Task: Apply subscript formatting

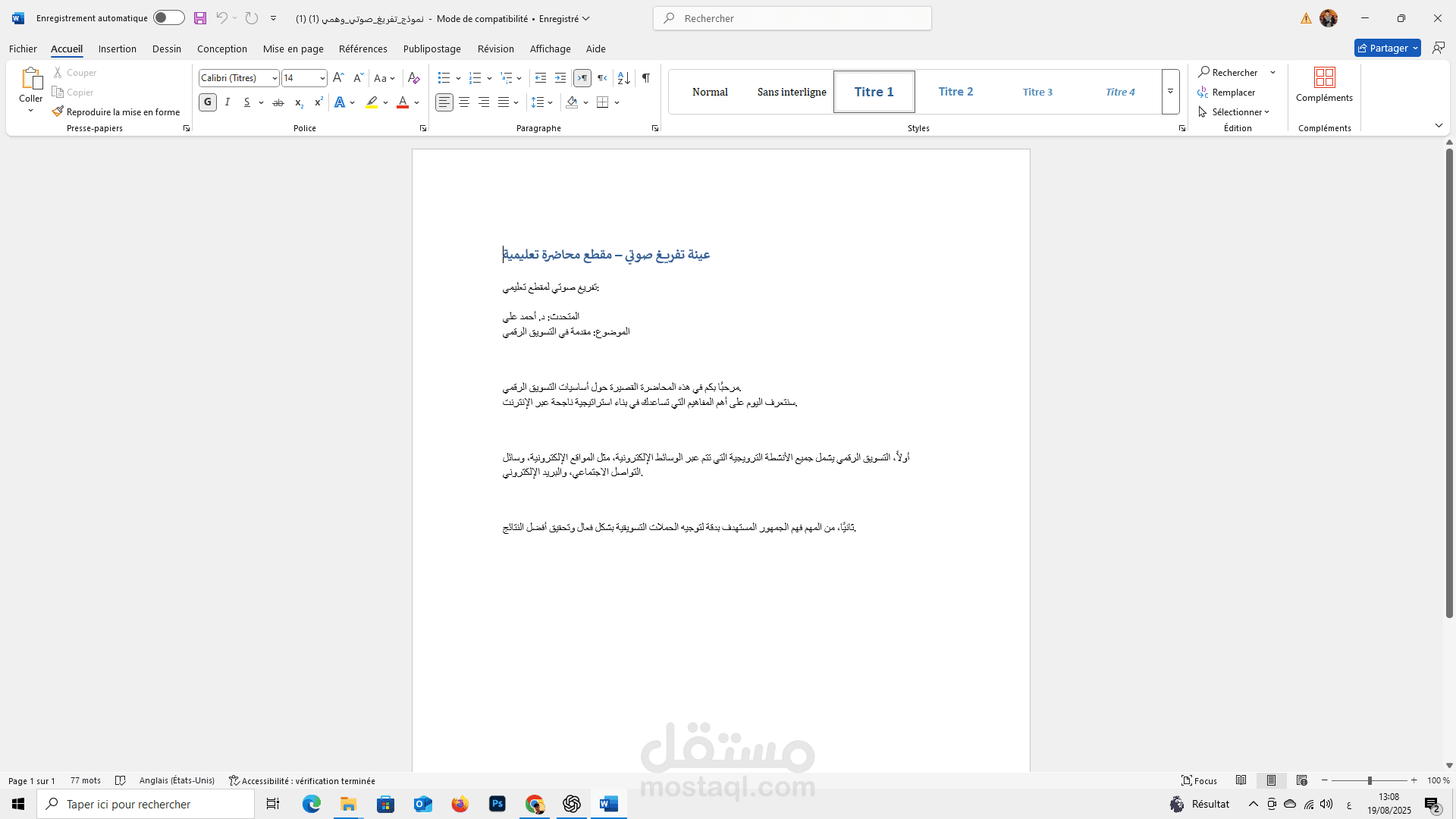Action: pos(299,102)
